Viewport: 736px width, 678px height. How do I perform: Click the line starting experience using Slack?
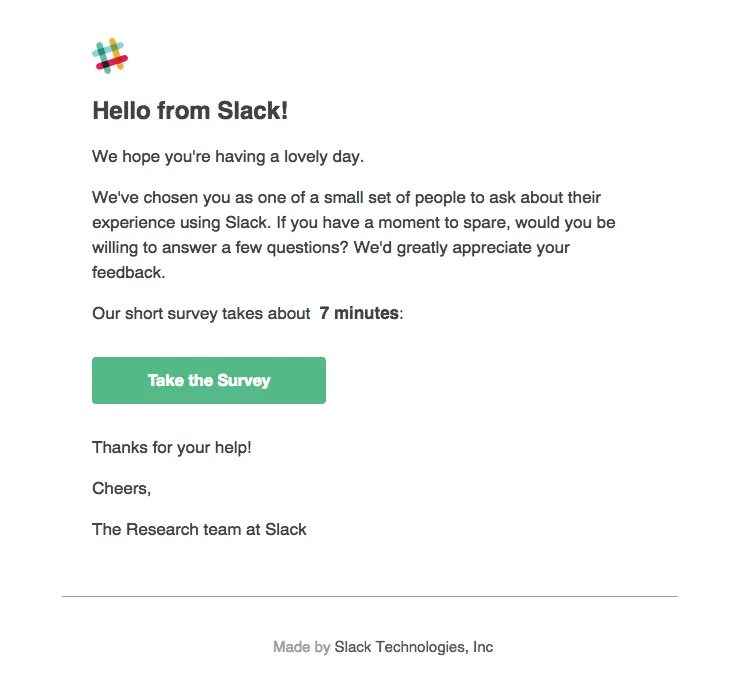[x=354, y=223]
